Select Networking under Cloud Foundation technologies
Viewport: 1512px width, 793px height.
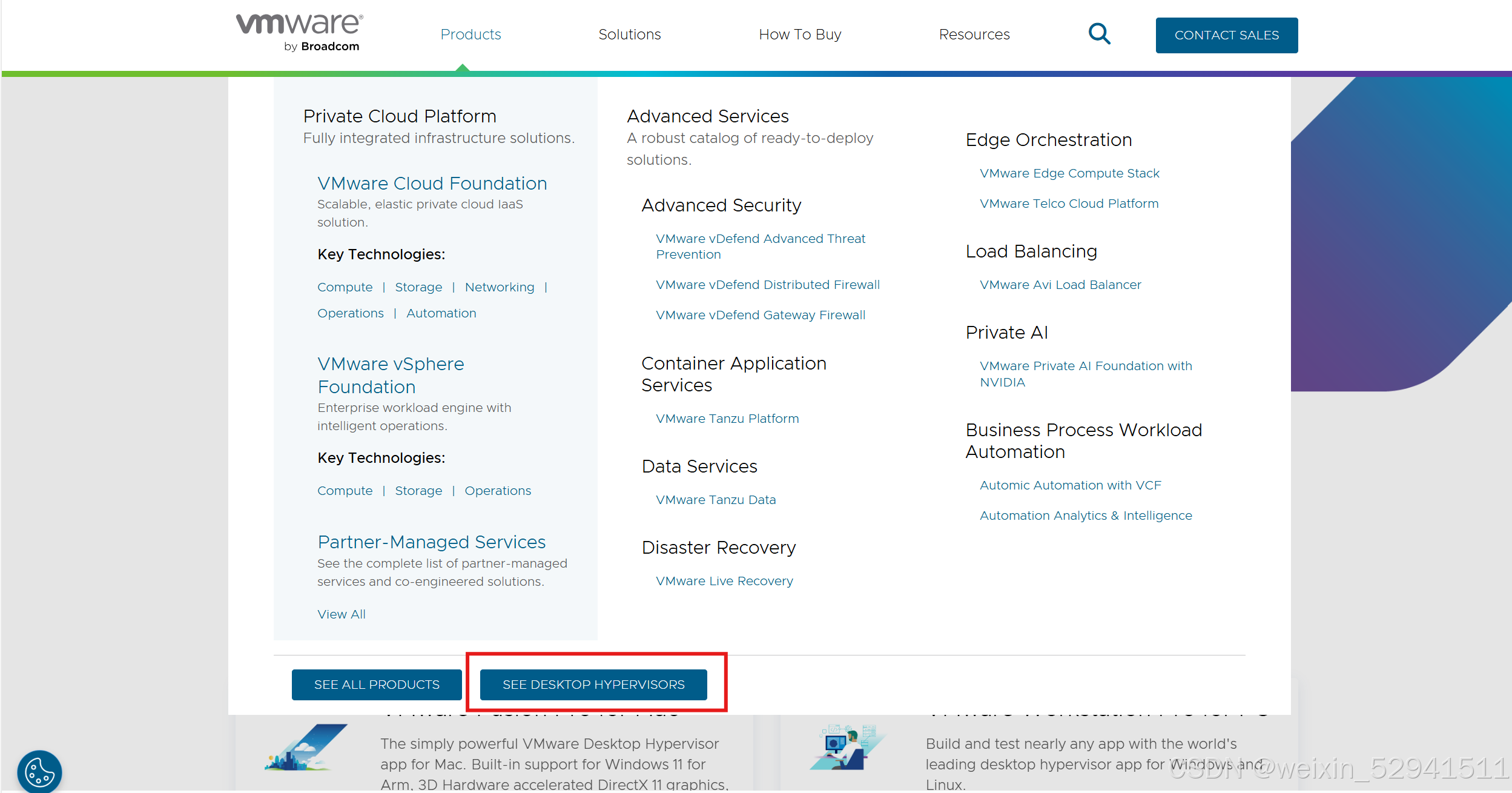coord(500,287)
